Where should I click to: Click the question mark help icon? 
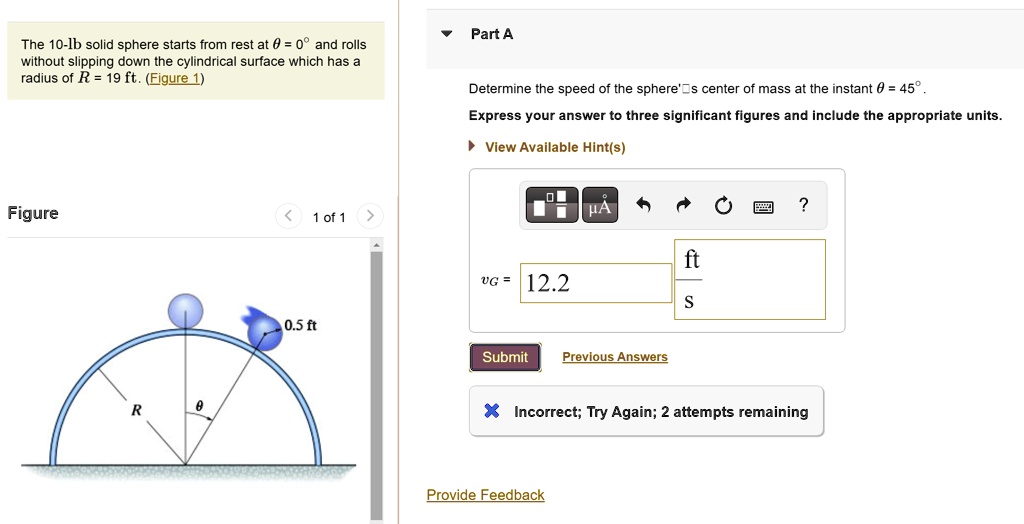(804, 206)
